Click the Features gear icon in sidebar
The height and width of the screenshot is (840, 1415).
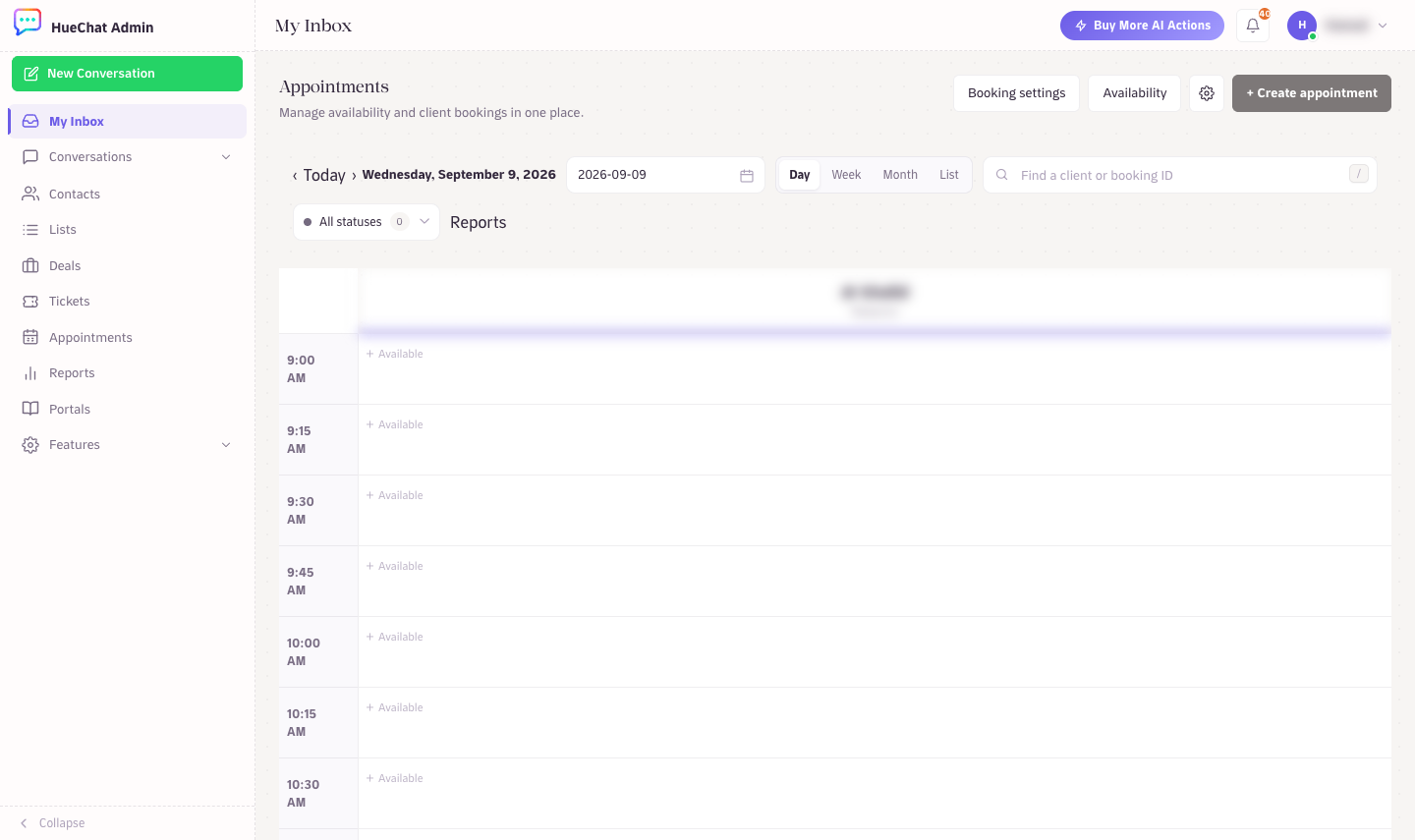(30, 445)
